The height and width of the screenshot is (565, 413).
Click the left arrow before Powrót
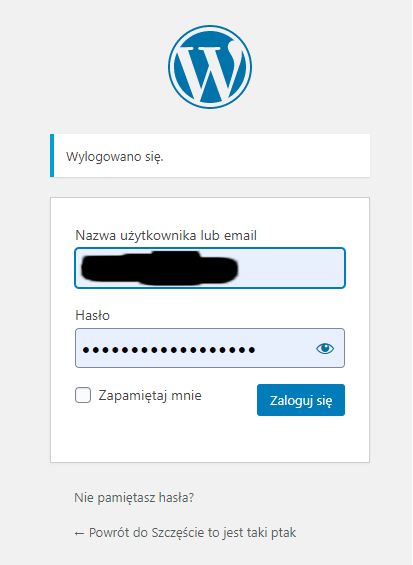[79, 533]
